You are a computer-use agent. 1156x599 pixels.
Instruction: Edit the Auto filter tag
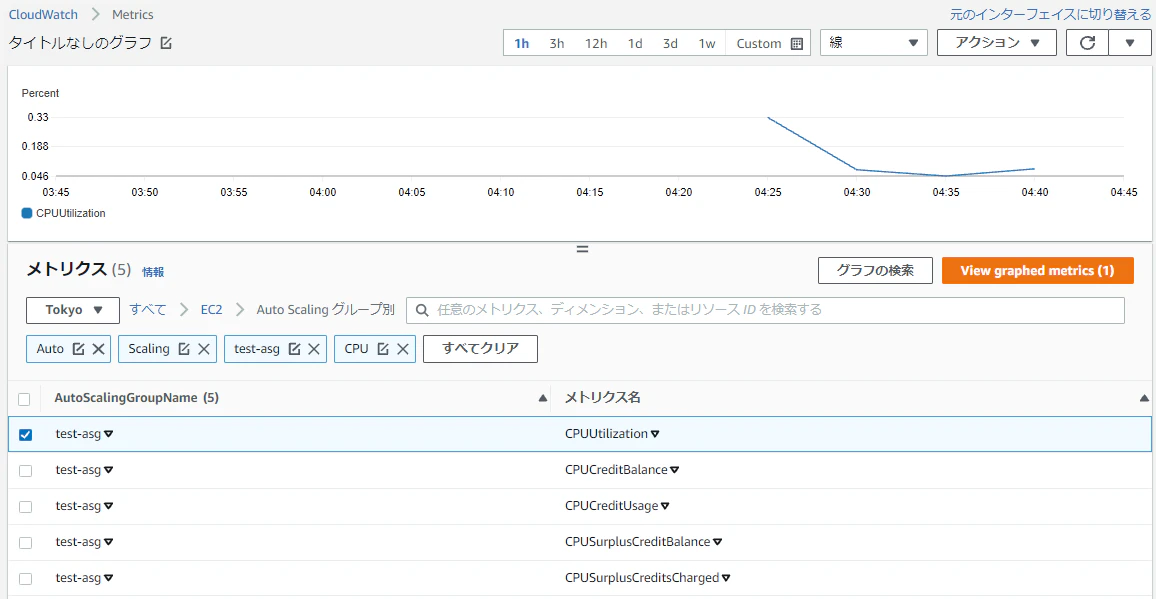coord(78,349)
